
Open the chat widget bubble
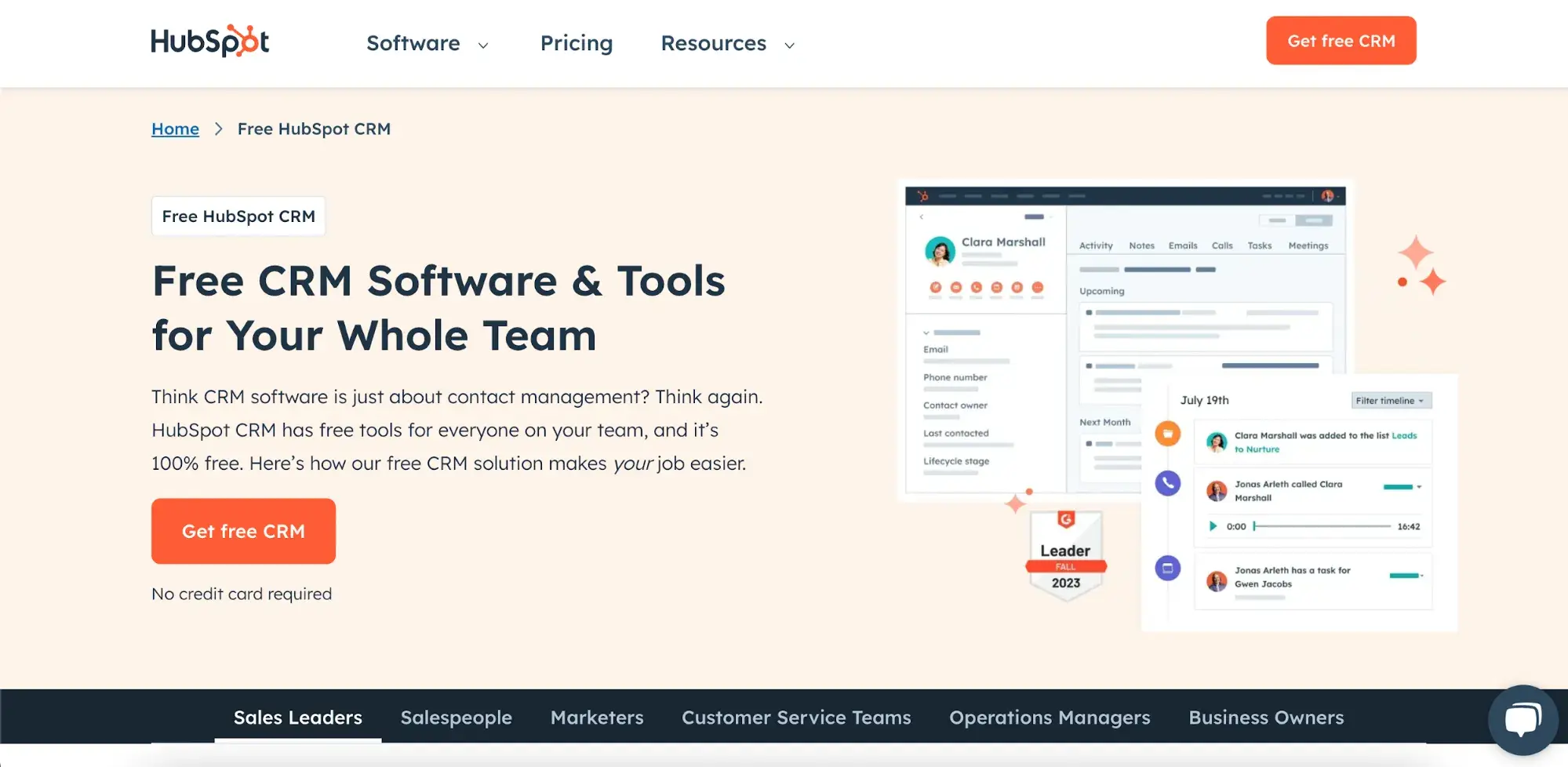click(x=1522, y=719)
